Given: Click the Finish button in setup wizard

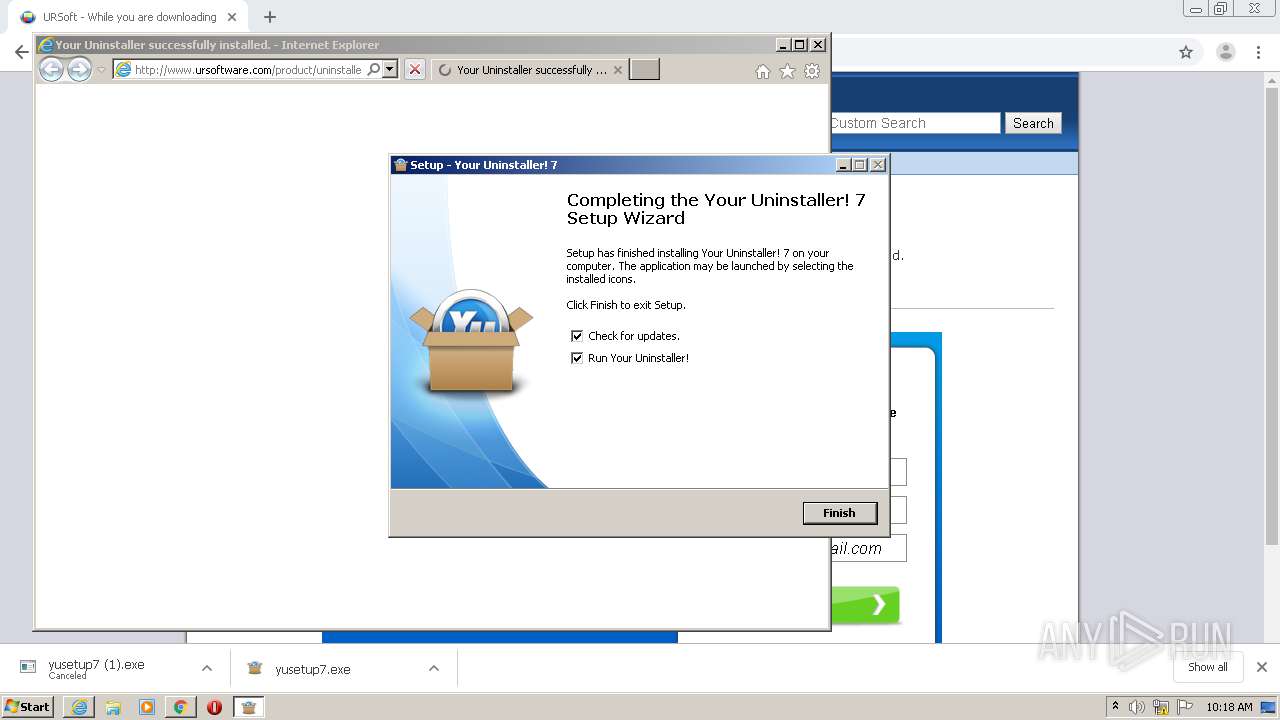Looking at the screenshot, I should coord(839,513).
